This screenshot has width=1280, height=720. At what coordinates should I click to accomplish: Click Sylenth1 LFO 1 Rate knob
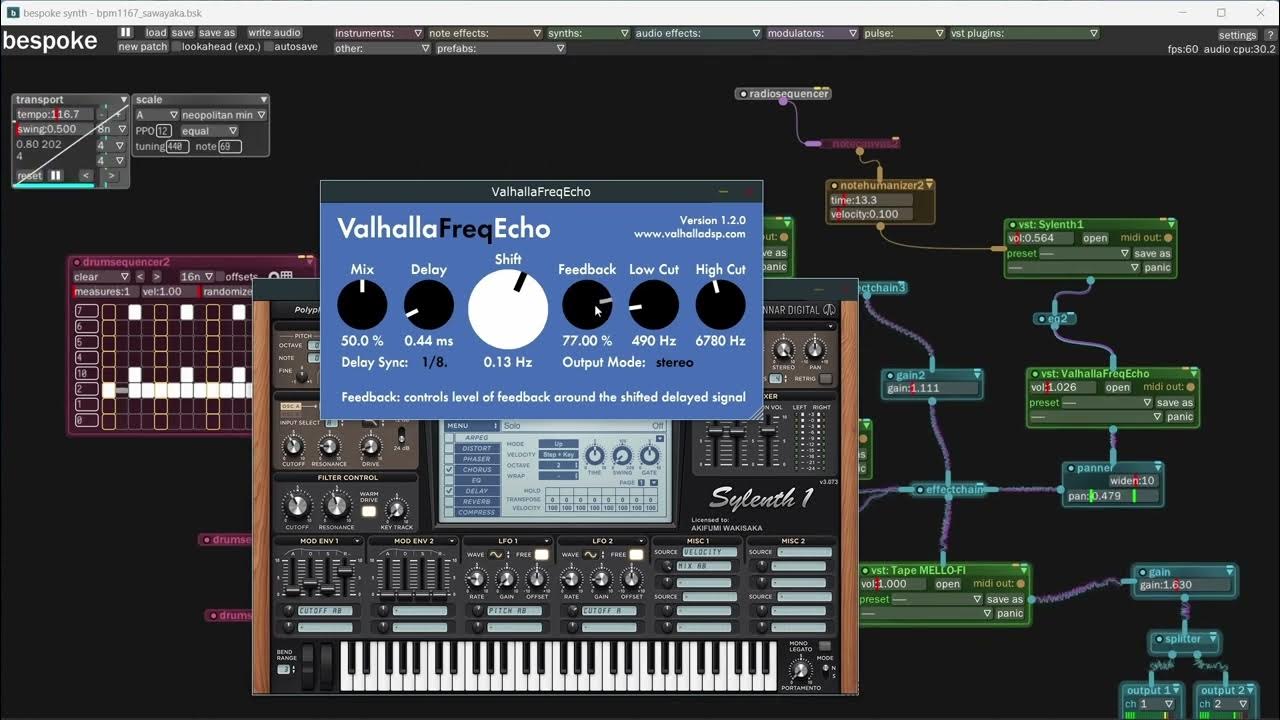477,579
